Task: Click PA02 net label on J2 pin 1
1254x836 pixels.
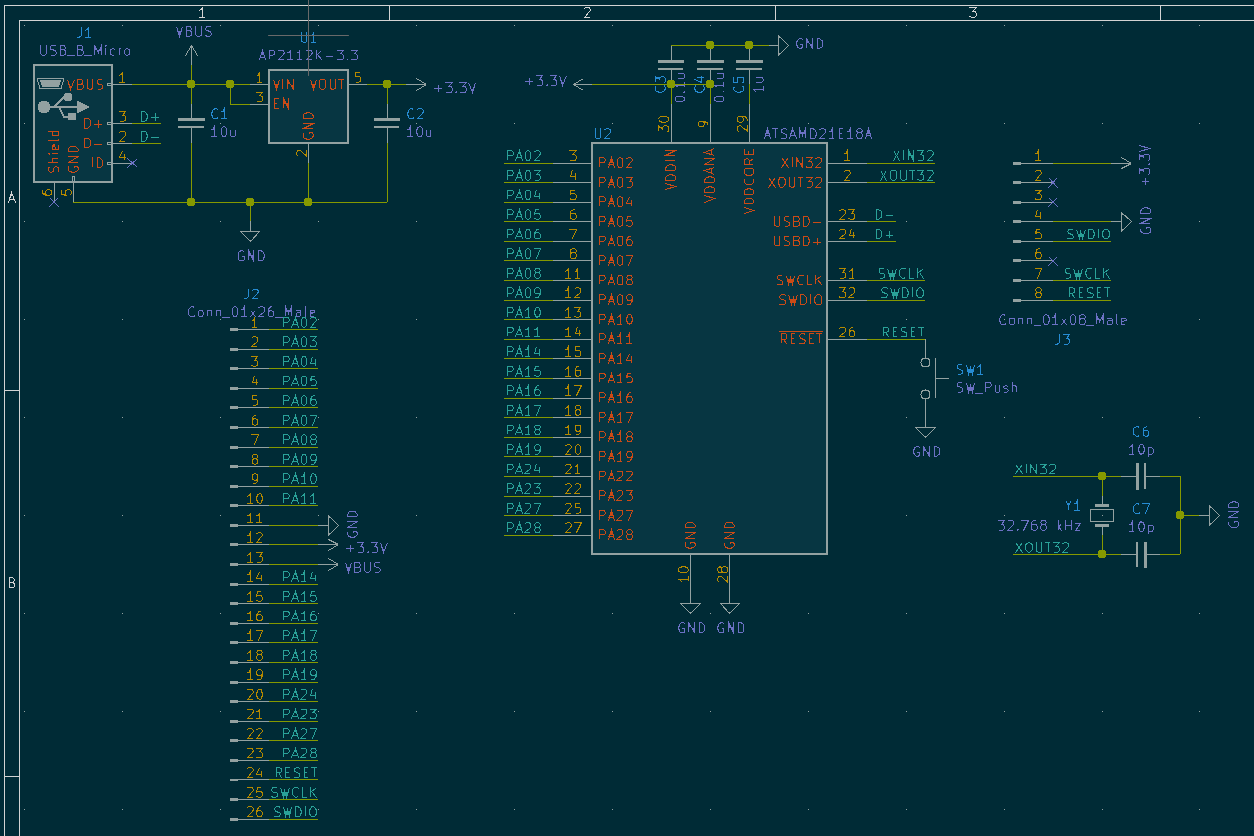Action: pos(300,323)
